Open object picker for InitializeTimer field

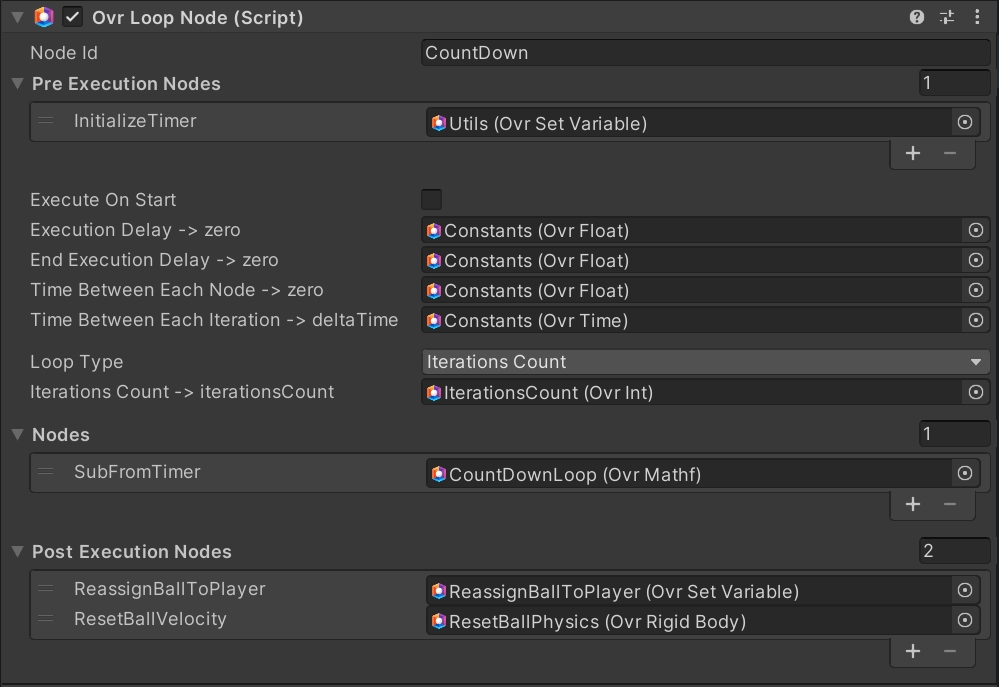click(965, 122)
